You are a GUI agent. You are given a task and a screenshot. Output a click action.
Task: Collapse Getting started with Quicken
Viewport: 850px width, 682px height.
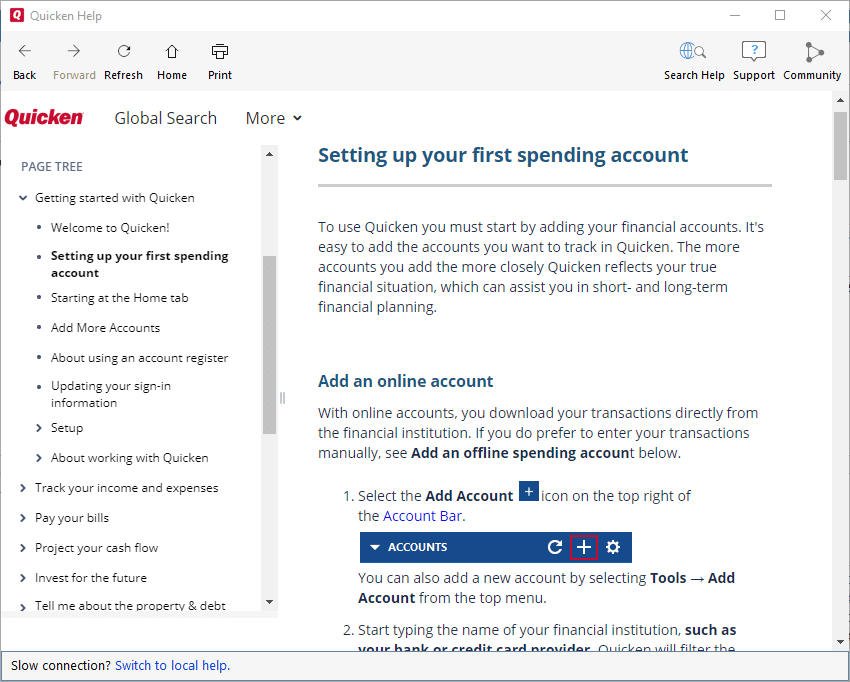[23, 198]
